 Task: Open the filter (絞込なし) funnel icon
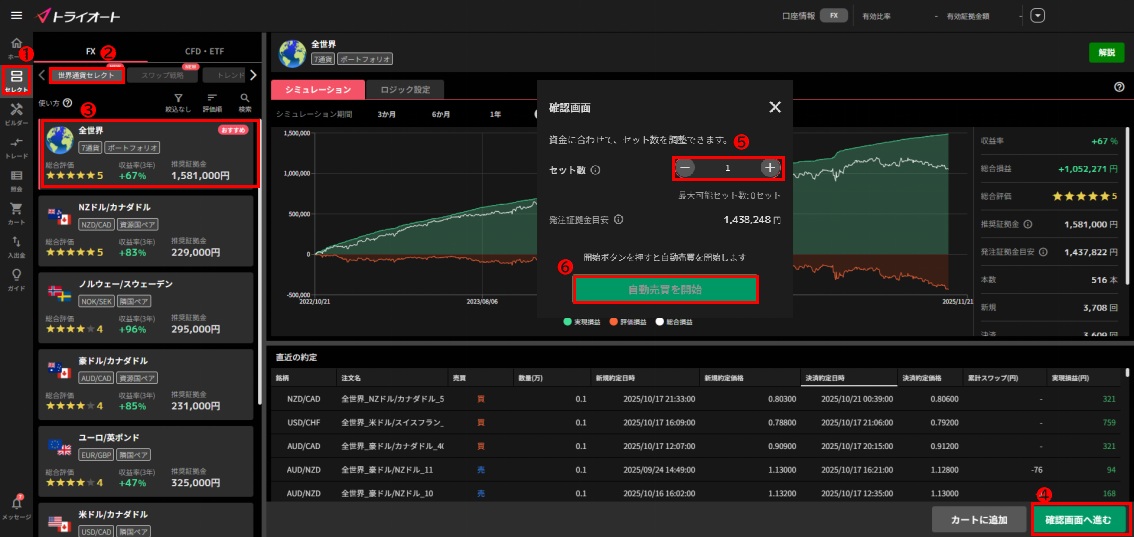178,101
